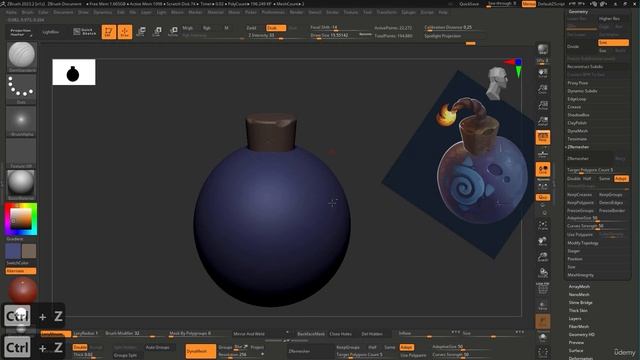Screen dimensions: 640x360
Task: Toggle the Local symmetry button
Action: click(x=543, y=169)
